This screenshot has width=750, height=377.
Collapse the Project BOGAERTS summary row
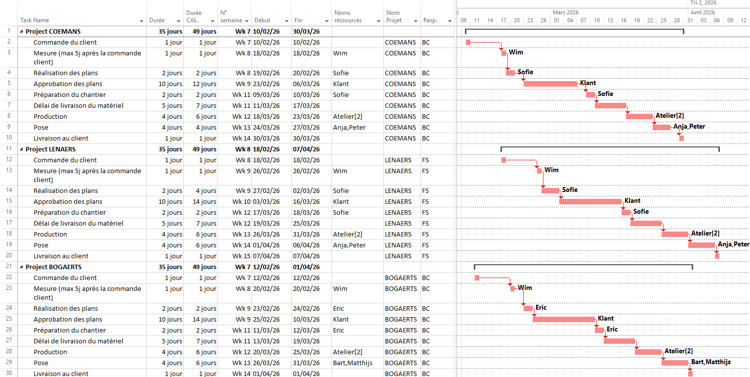coord(21,267)
